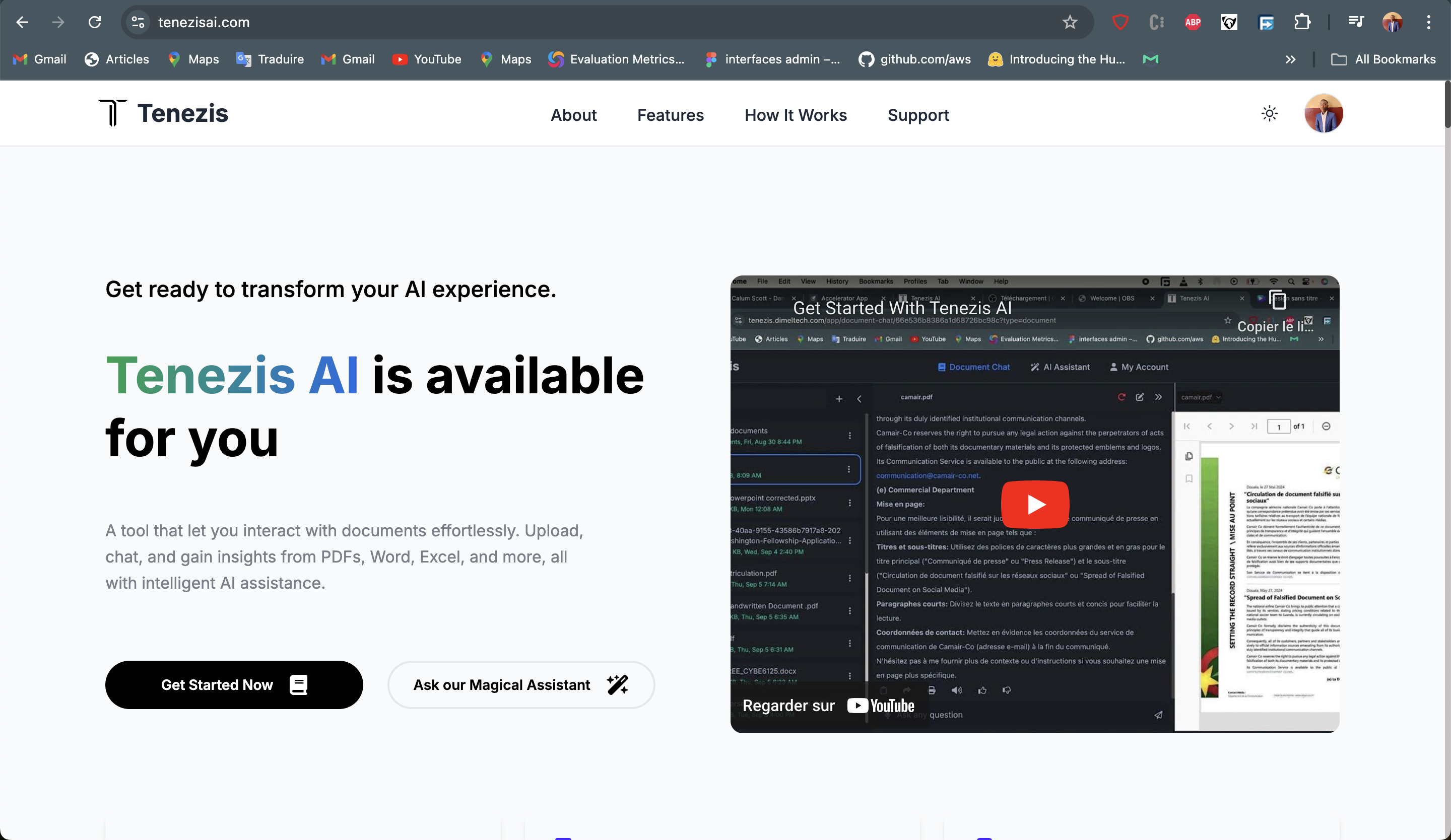This screenshot has height=840, width=1451.
Task: Copy the video link icon
Action: point(1278,300)
